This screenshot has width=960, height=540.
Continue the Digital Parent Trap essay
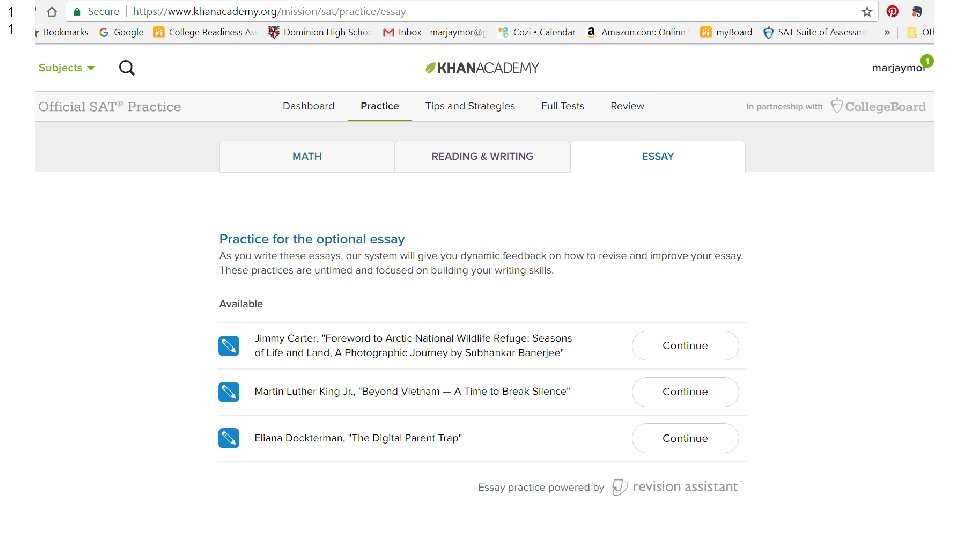pyautogui.click(x=685, y=438)
